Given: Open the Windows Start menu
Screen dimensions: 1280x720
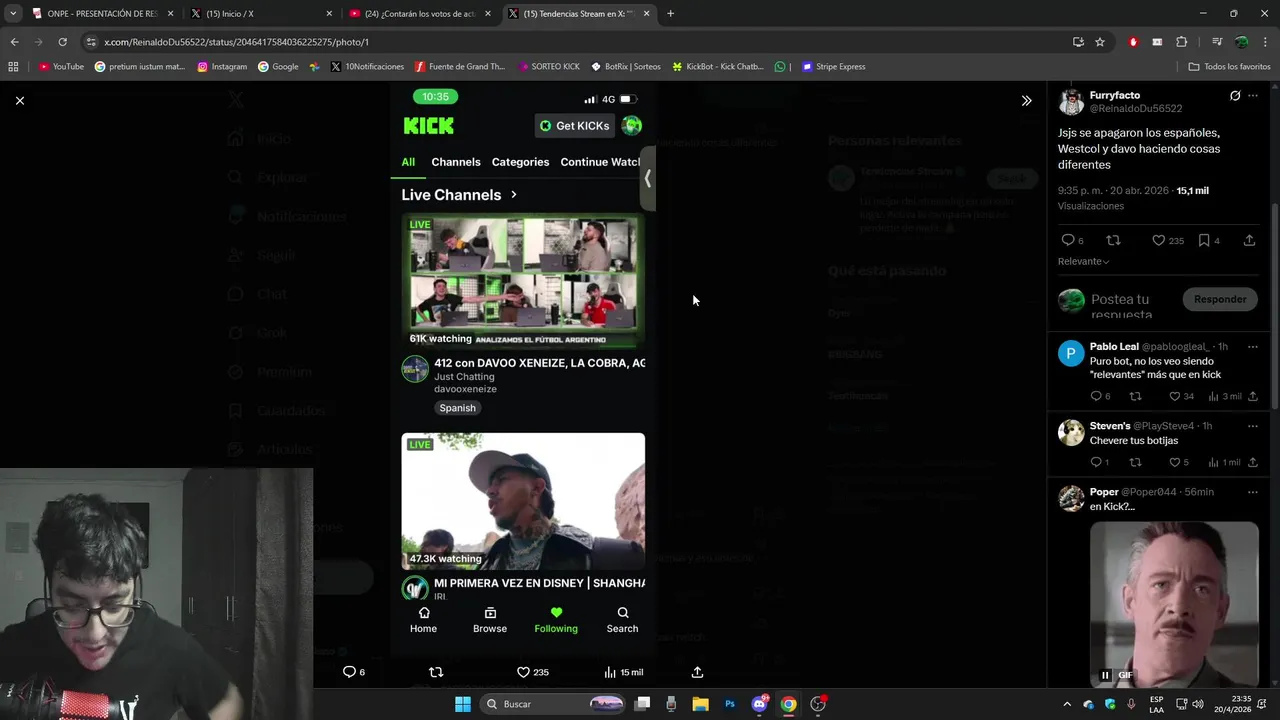Looking at the screenshot, I should click(463, 704).
